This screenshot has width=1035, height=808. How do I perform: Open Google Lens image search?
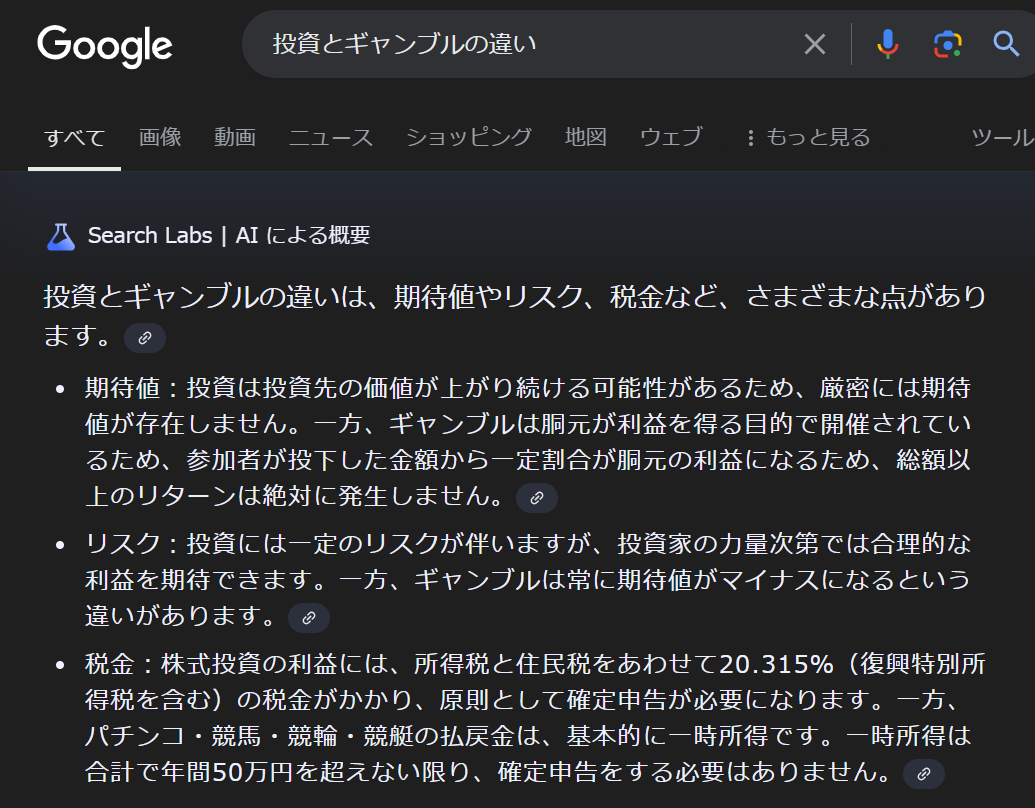(947, 44)
